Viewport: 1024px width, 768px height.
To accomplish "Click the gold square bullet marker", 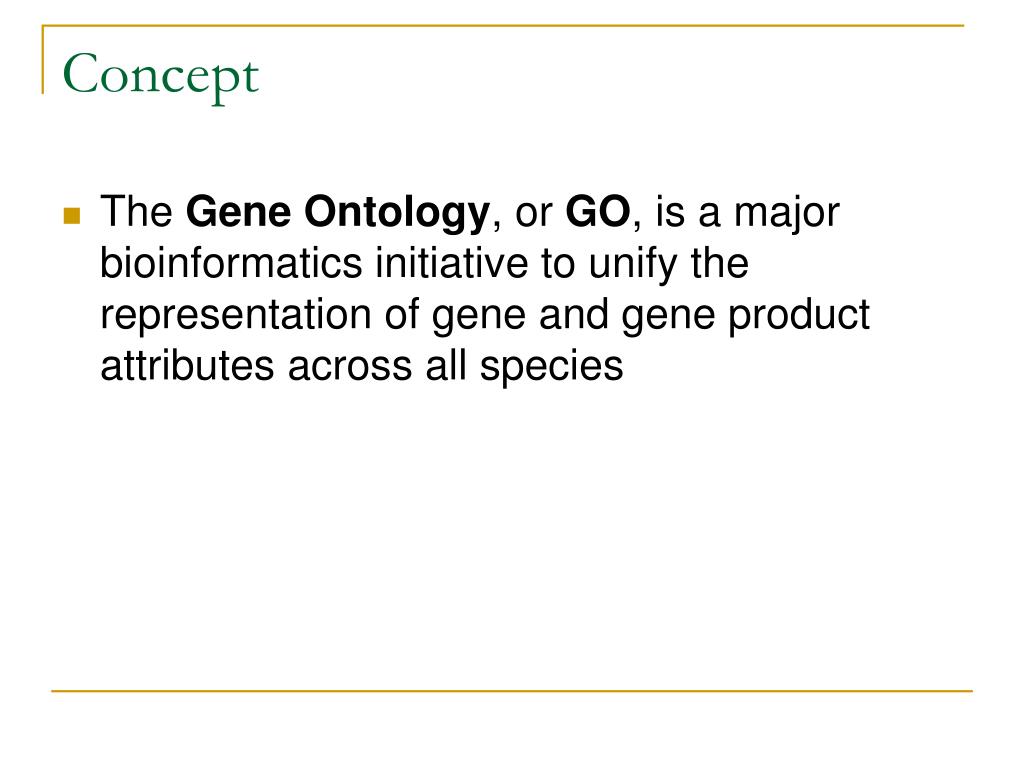I will (x=72, y=216).
